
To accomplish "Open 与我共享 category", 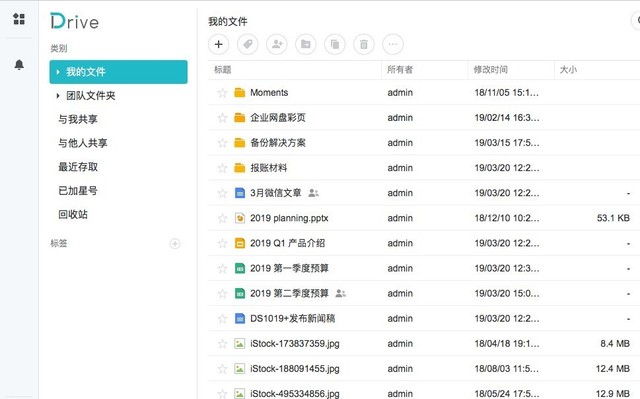I will 78,119.
